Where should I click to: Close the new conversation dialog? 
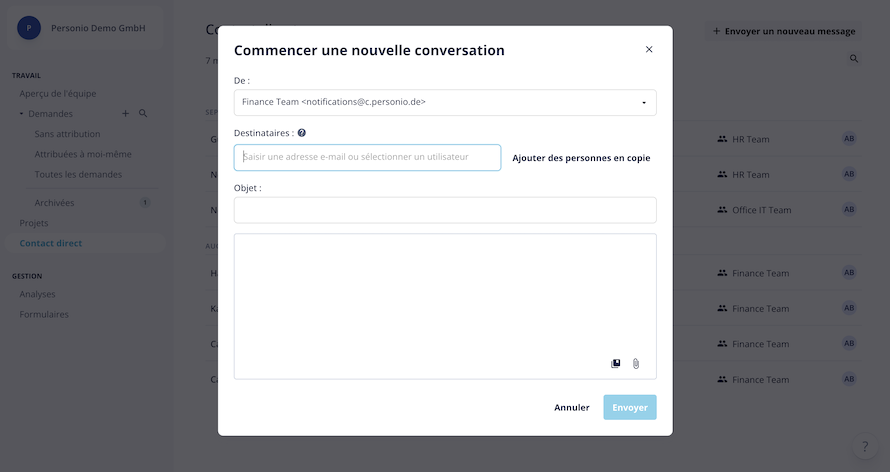pyautogui.click(x=649, y=49)
